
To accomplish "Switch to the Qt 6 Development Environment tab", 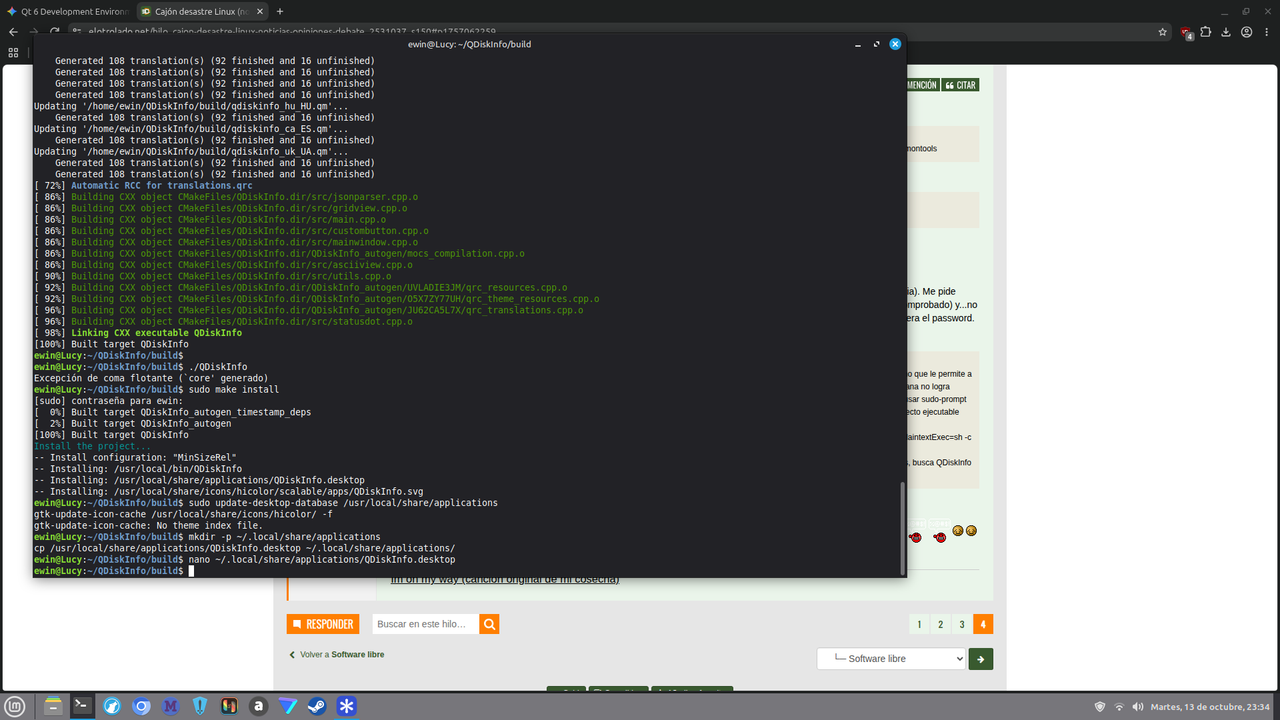I will tap(67, 11).
